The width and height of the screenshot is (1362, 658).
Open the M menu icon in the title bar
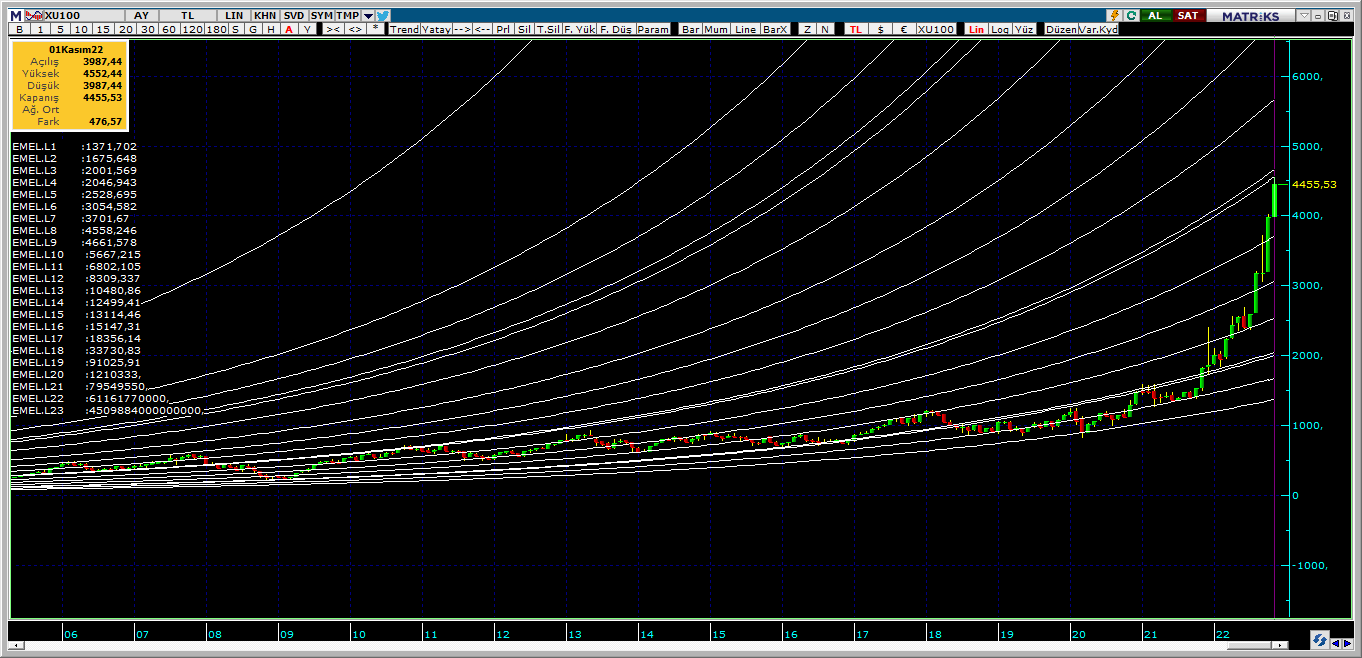coord(16,16)
